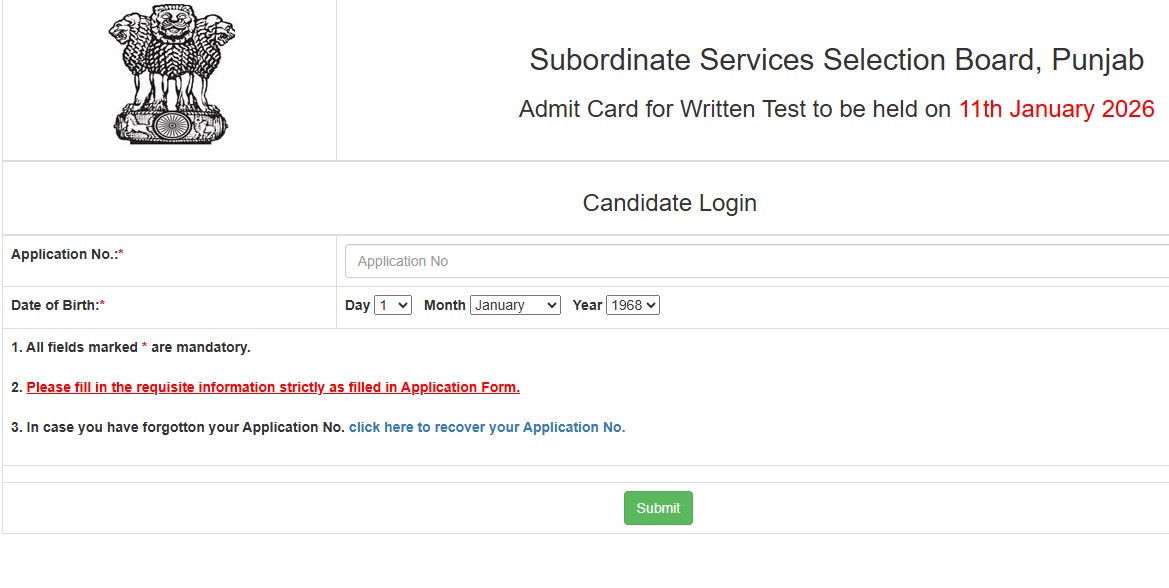
Task: Click the Subordinate Services Selection Board title
Action: pos(835,59)
